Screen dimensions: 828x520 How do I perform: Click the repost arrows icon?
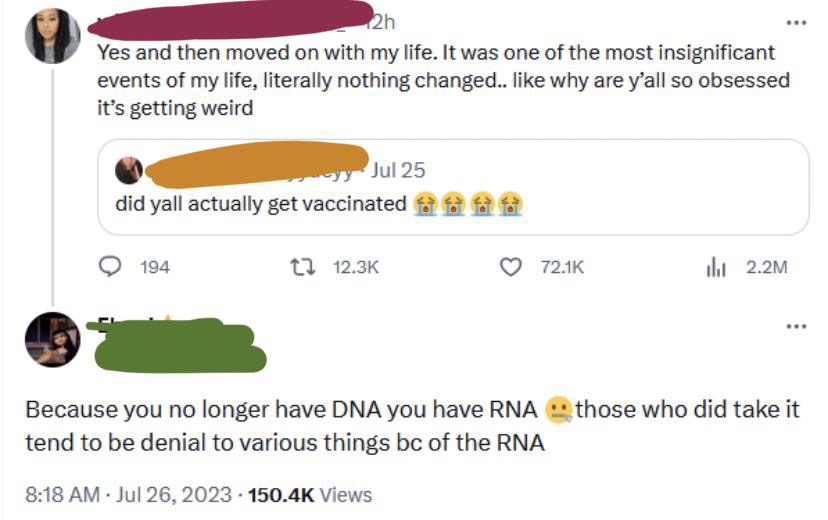pyautogui.click(x=297, y=267)
